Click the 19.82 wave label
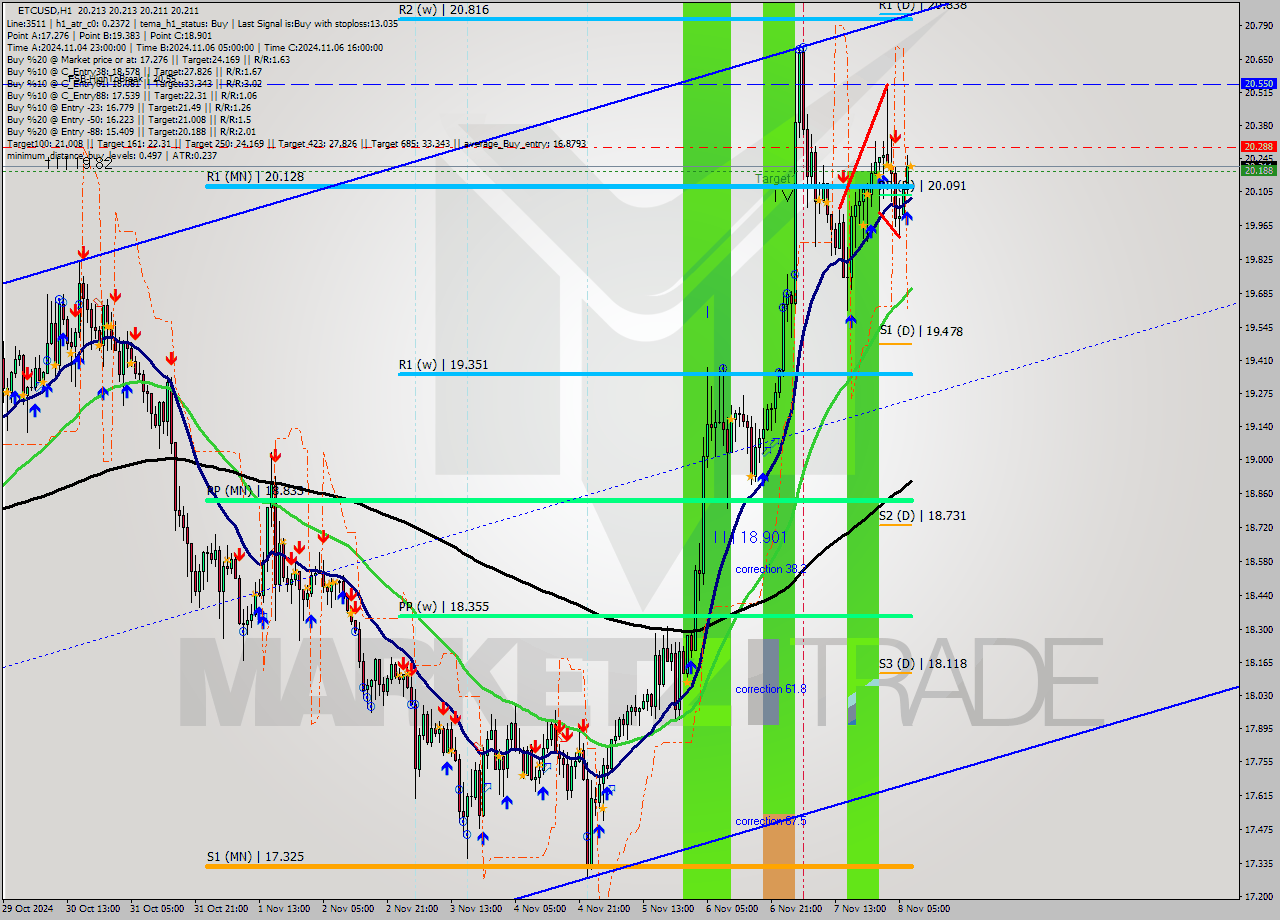 (80, 163)
